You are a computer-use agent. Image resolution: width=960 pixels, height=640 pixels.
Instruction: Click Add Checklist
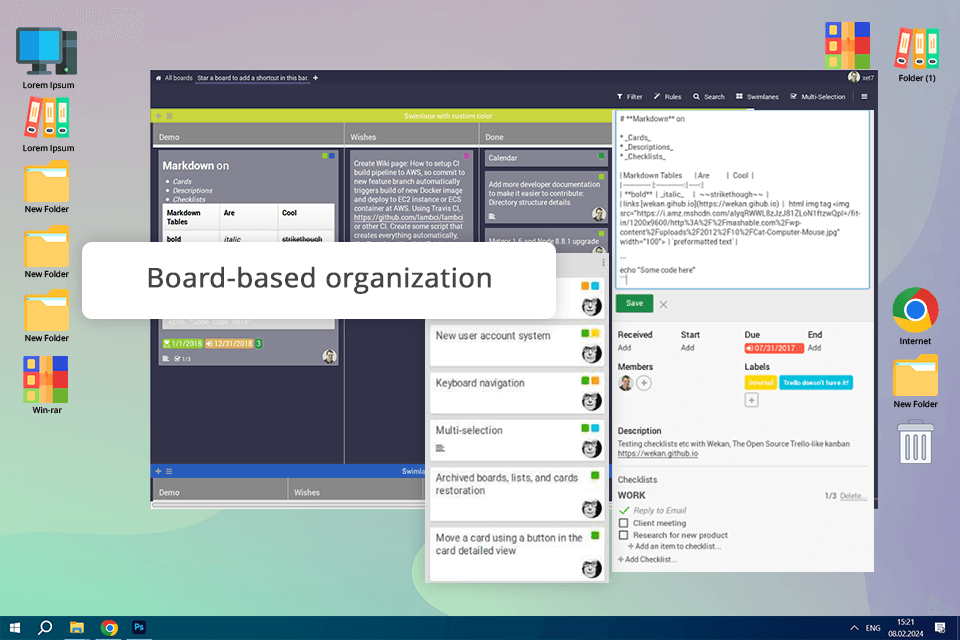[647, 560]
